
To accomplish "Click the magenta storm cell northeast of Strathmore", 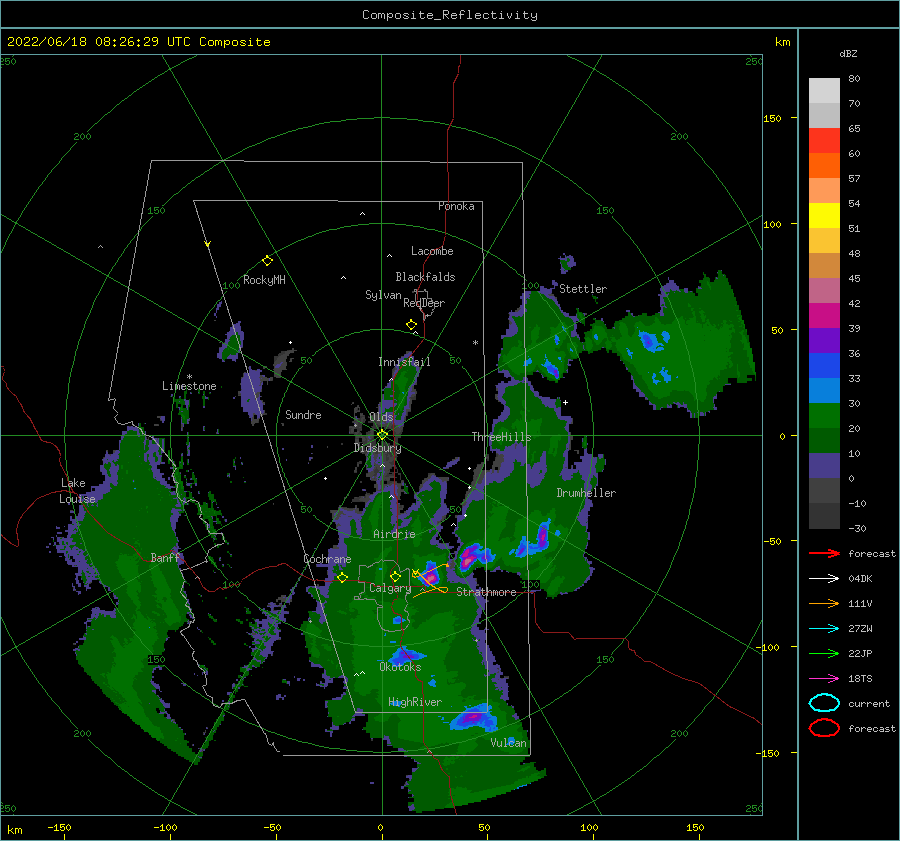I will pyautogui.click(x=470, y=556).
